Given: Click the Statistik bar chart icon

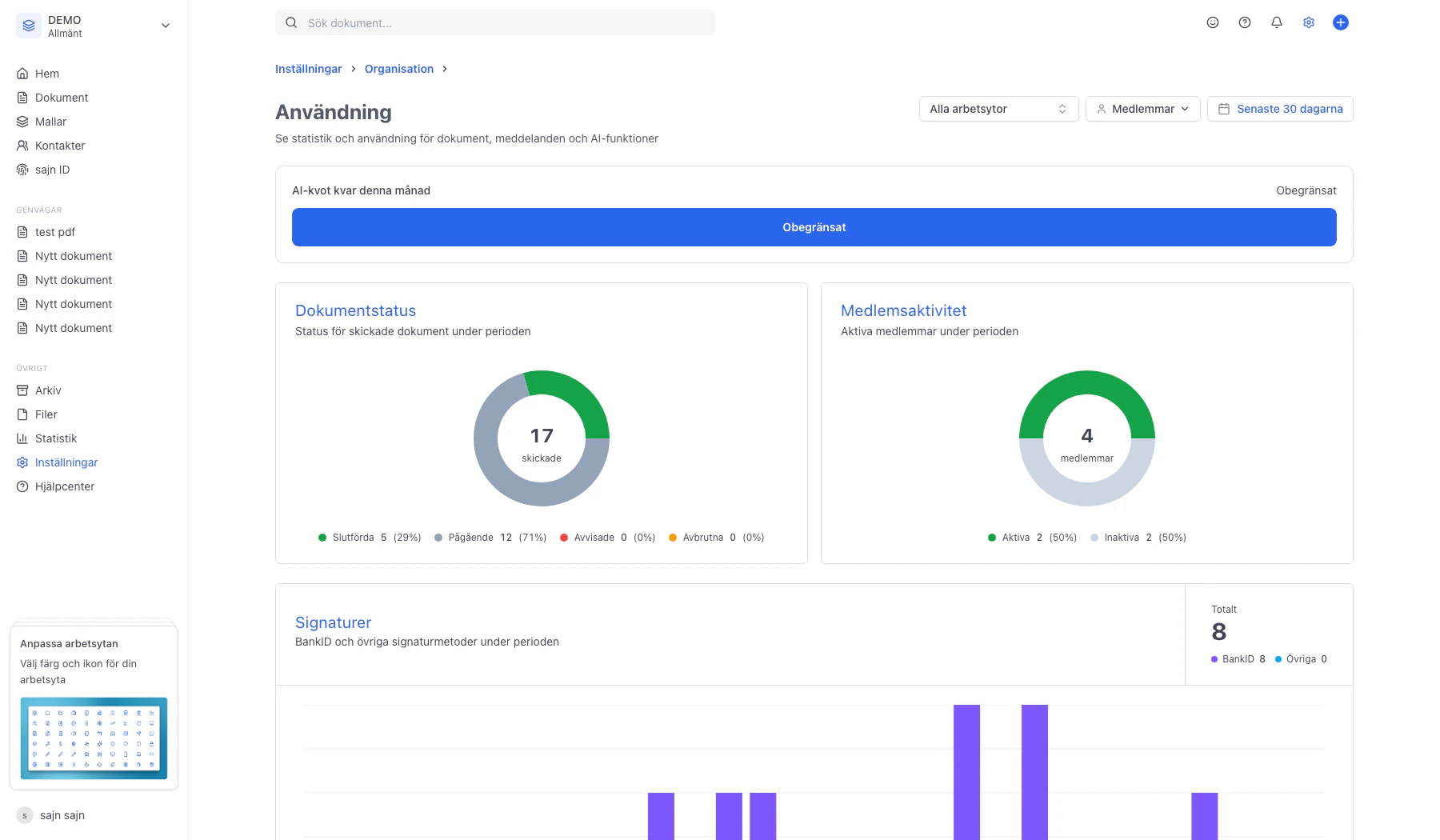Looking at the screenshot, I should coord(22,438).
